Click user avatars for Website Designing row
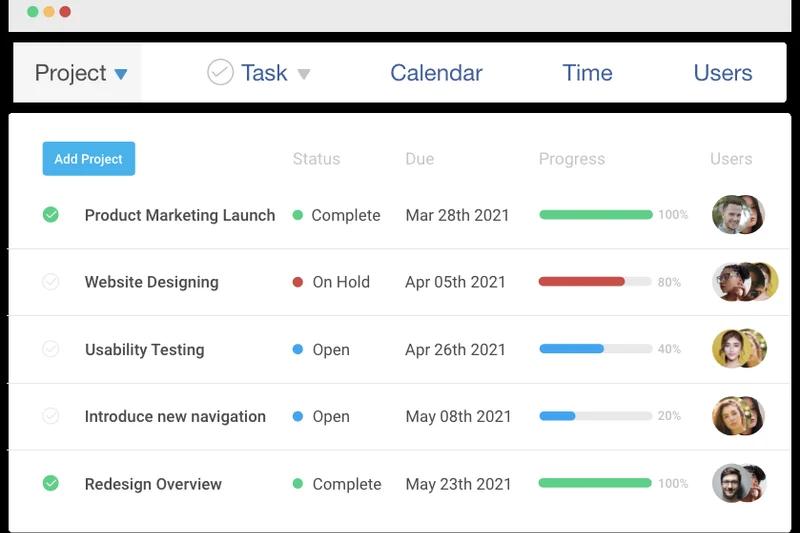800x533 pixels. point(744,282)
